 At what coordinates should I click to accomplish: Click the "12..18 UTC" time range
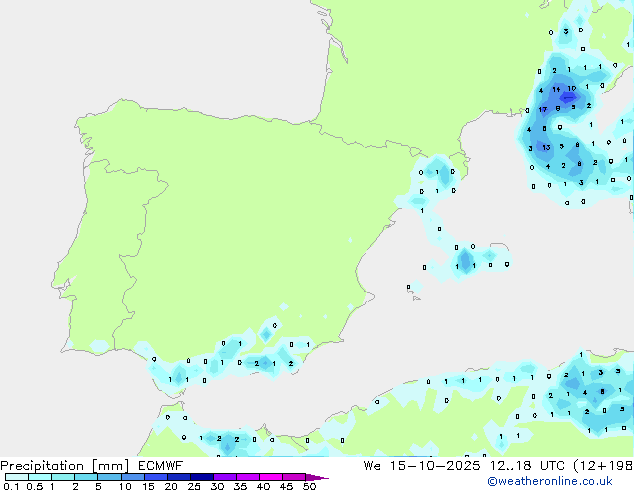click(x=527, y=466)
